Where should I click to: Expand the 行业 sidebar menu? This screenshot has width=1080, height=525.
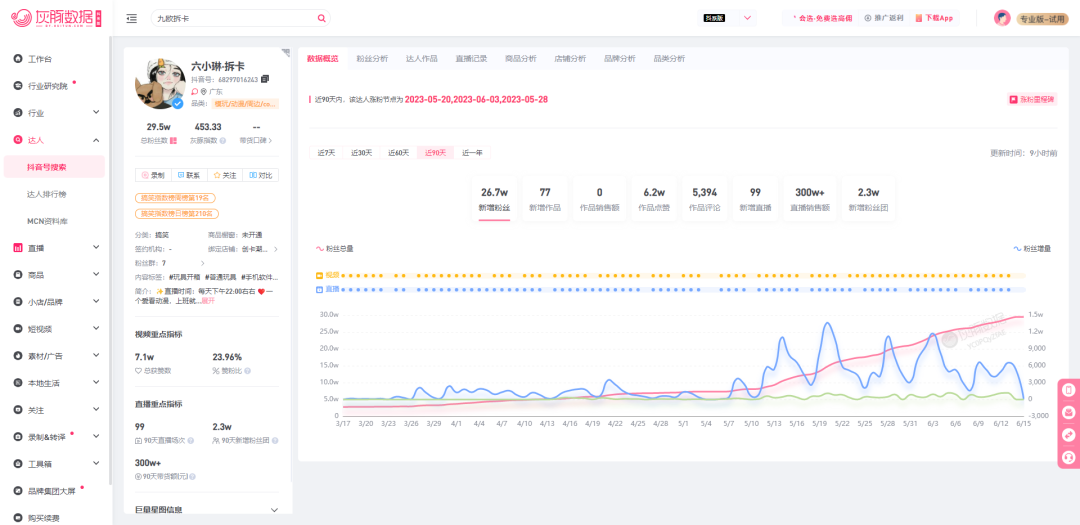(x=56, y=112)
